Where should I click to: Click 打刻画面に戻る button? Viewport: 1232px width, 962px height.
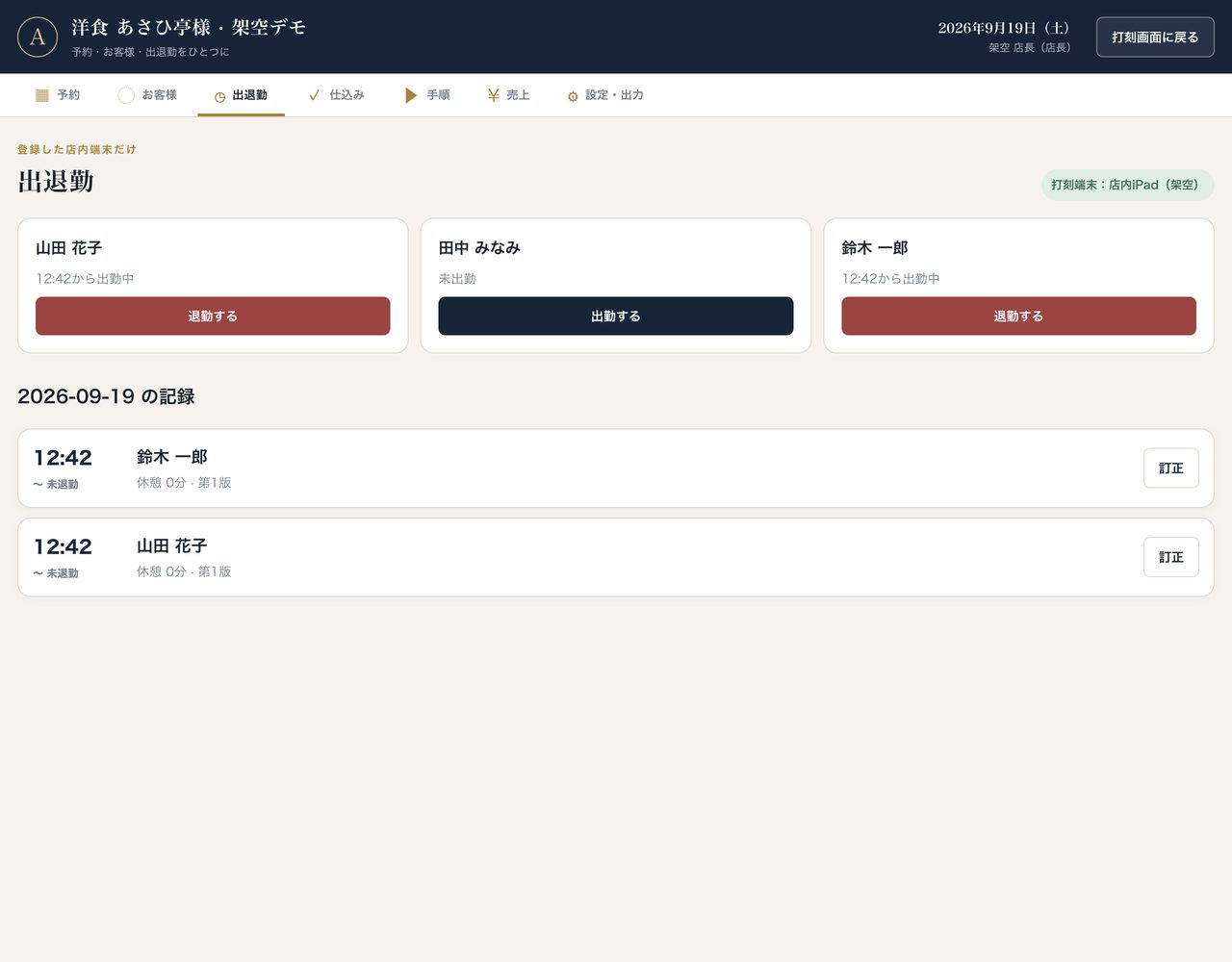1155,37
